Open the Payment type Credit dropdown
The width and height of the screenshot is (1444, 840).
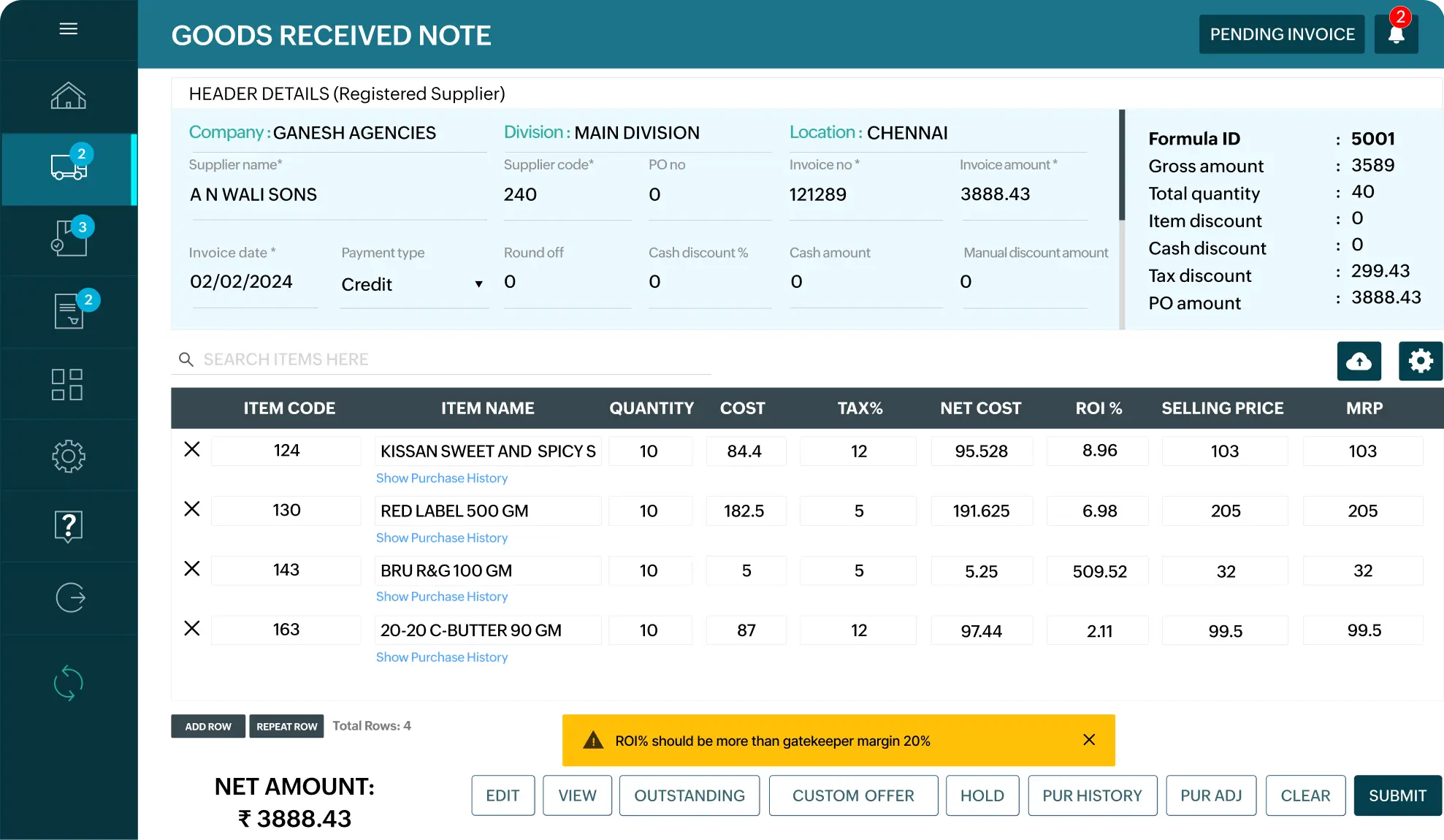click(478, 284)
